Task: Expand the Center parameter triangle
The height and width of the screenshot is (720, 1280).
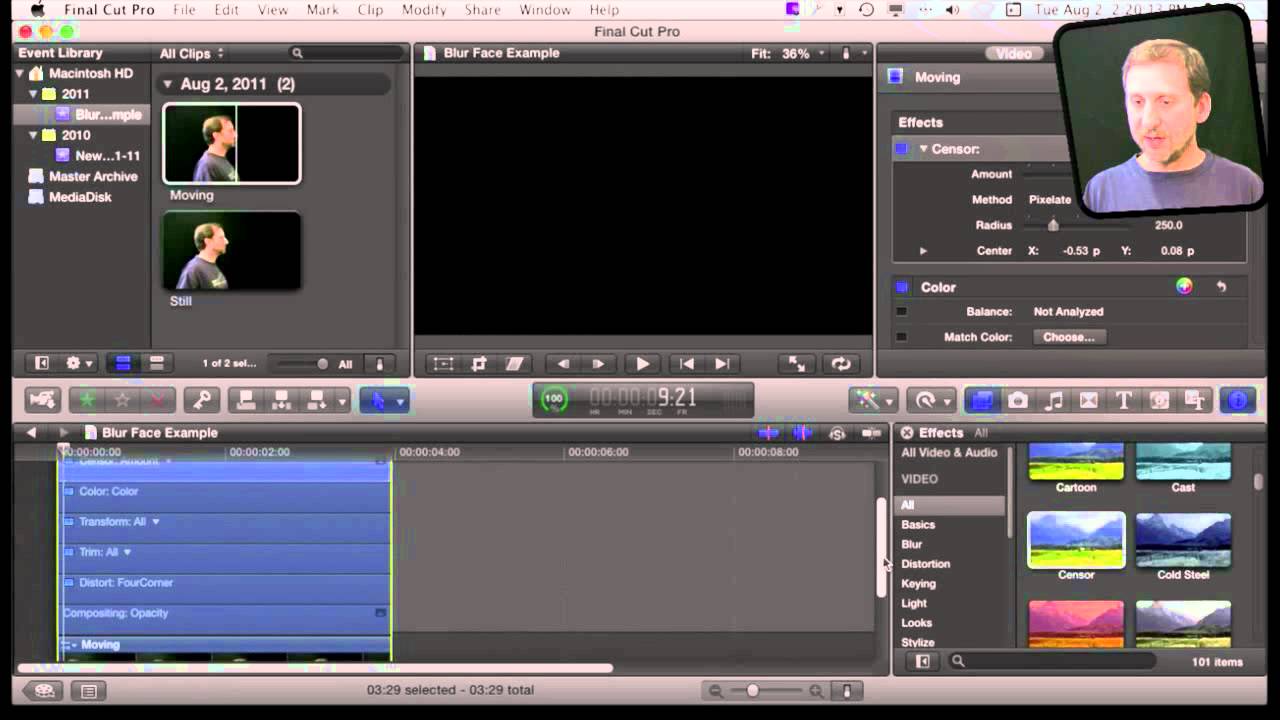Action: pos(923,251)
